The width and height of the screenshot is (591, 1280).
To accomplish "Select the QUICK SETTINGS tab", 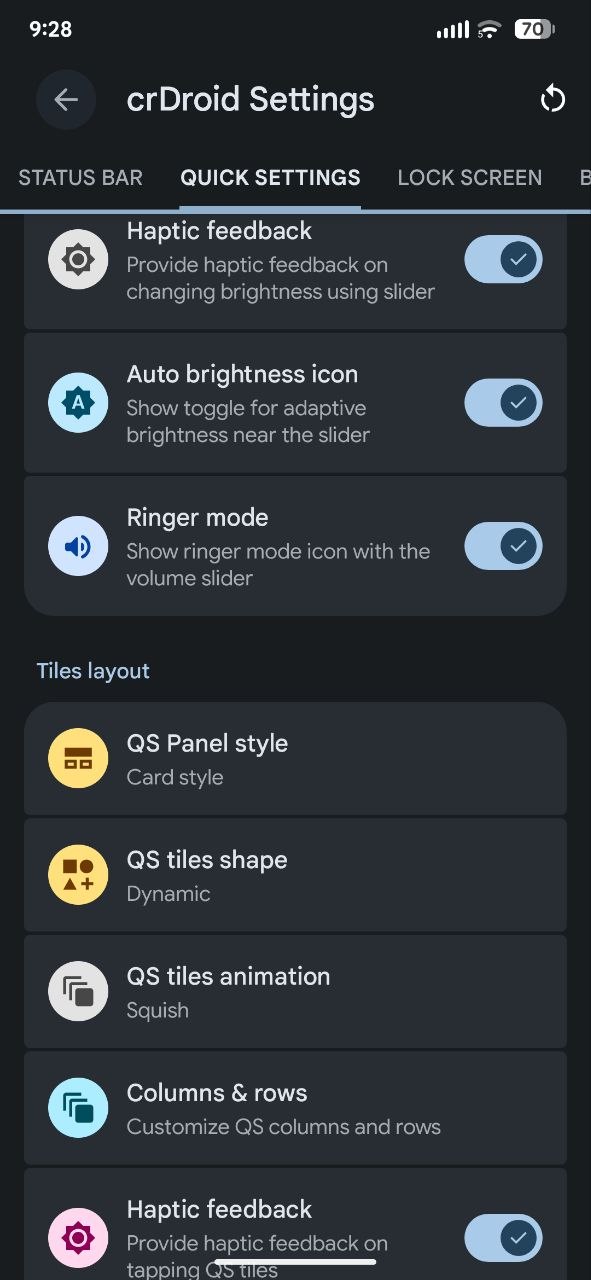I will pos(270,178).
